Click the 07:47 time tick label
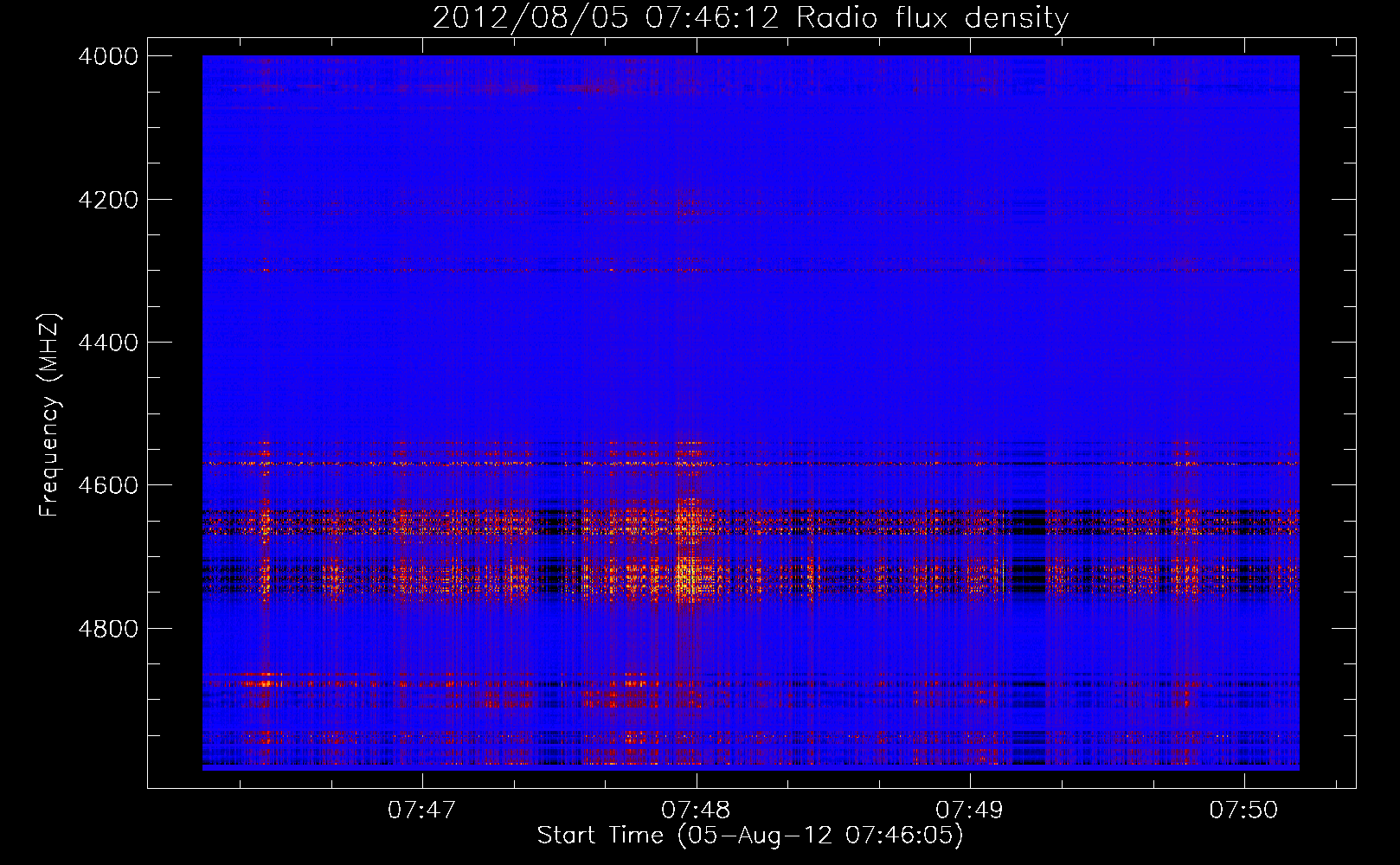 (421, 810)
